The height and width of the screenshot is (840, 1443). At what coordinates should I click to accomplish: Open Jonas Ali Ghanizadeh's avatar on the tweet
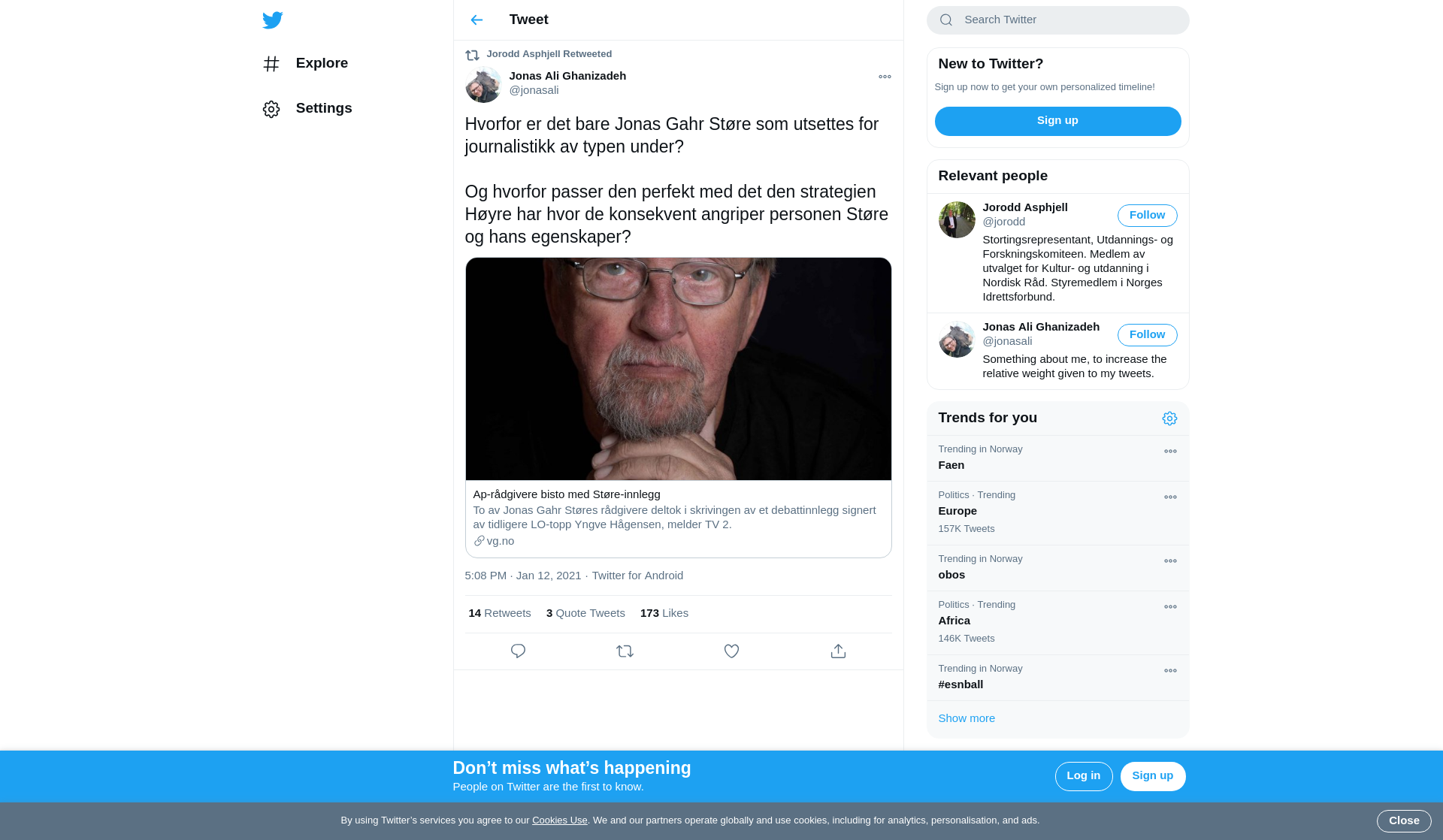tap(483, 85)
